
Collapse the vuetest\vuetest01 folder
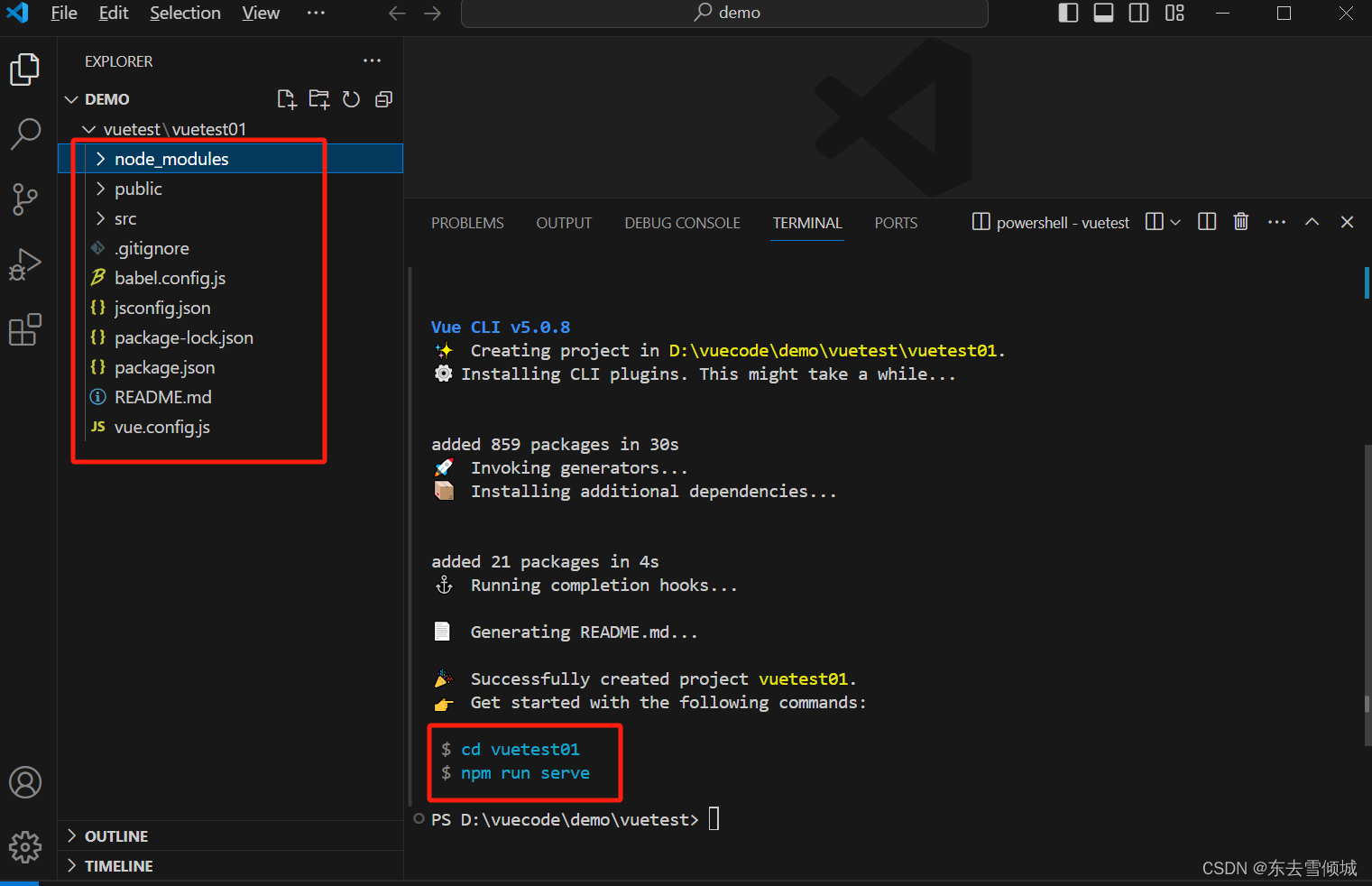coord(231,129)
